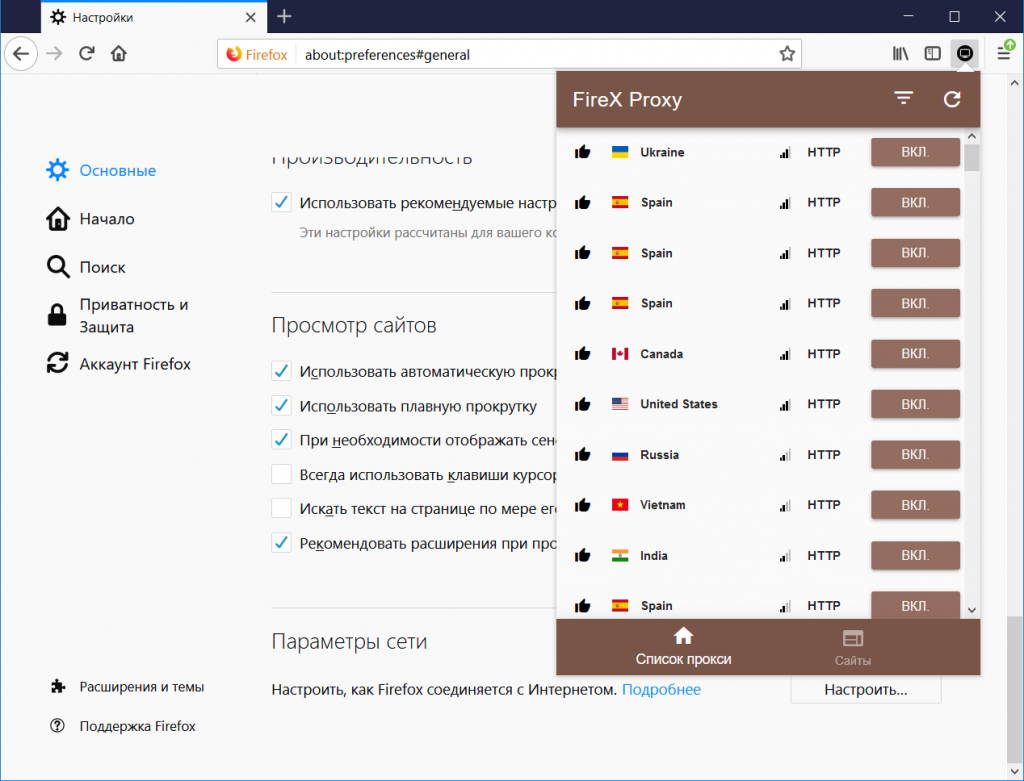
Task: Reload the current page in the toolbar
Action: pyautogui.click(x=87, y=54)
